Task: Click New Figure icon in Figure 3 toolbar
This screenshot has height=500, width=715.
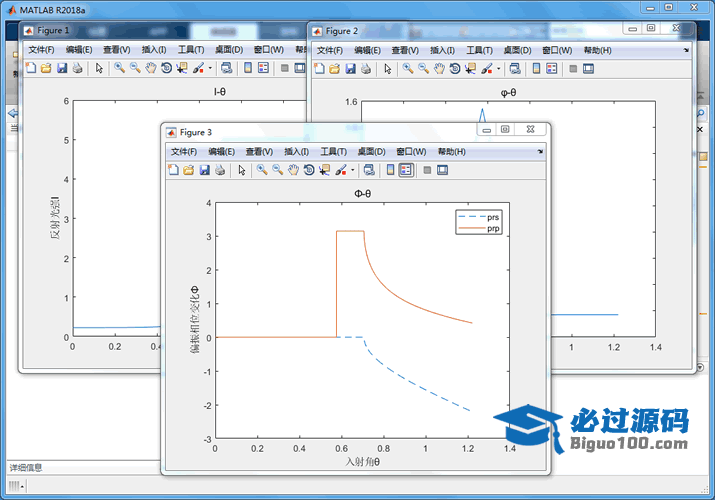Action: [x=173, y=170]
